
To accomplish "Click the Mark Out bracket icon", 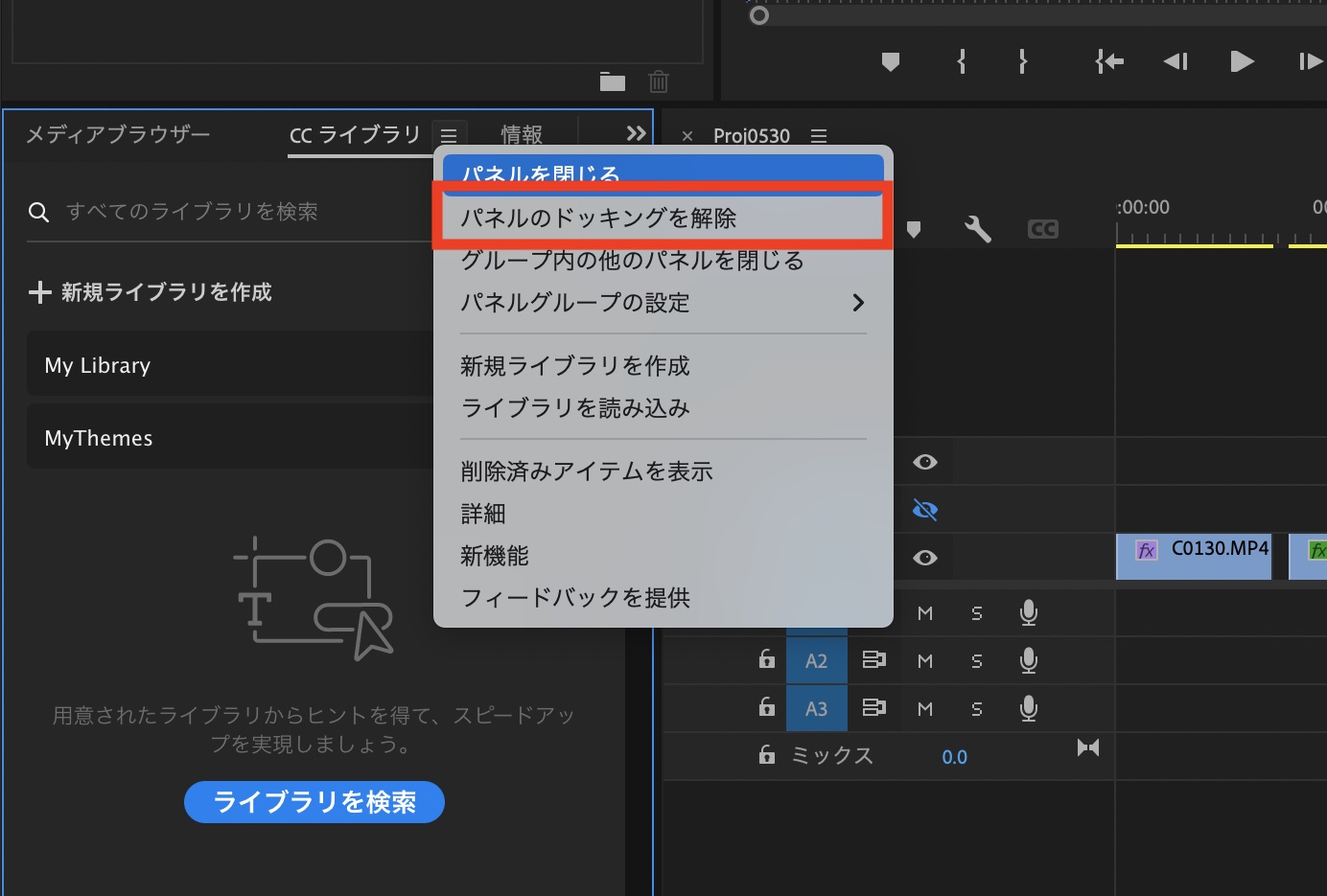I will point(1022,62).
